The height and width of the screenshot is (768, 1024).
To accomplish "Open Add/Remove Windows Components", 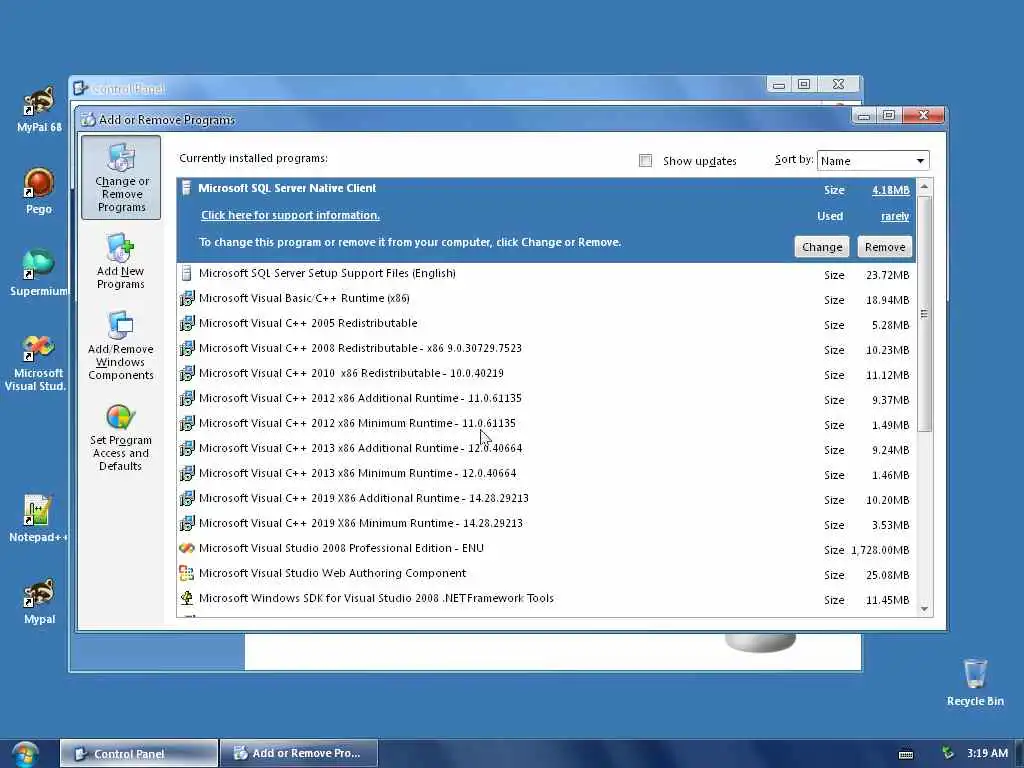I will (x=121, y=345).
